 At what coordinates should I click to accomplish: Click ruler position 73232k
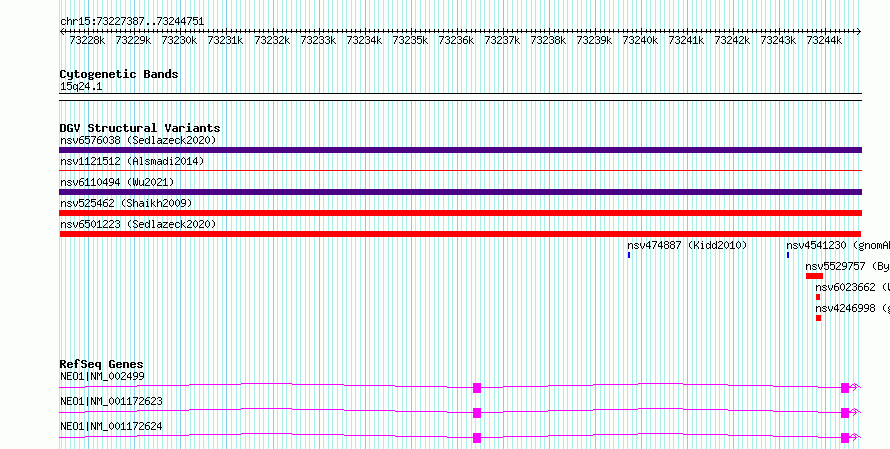pyautogui.click(x=272, y=40)
